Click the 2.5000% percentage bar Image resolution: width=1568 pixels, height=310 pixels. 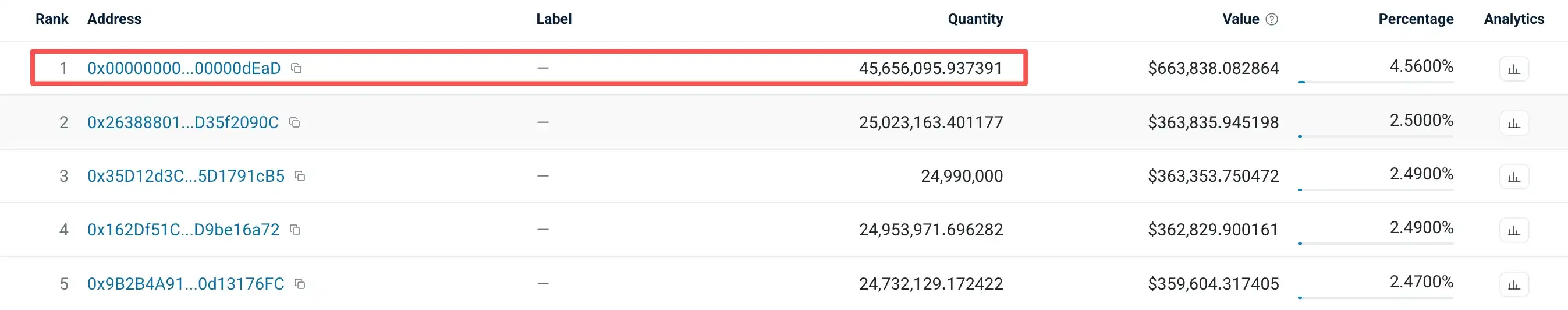pos(1376,136)
